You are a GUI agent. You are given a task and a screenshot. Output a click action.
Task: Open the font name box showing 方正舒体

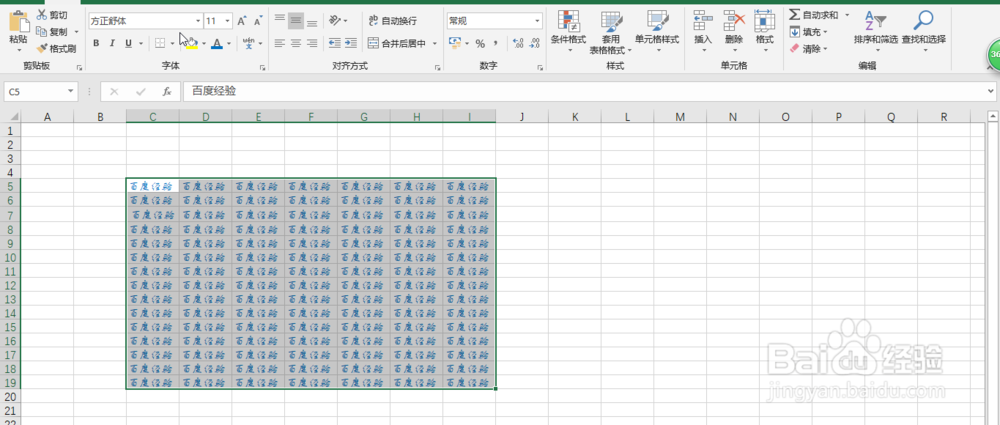[x=146, y=21]
